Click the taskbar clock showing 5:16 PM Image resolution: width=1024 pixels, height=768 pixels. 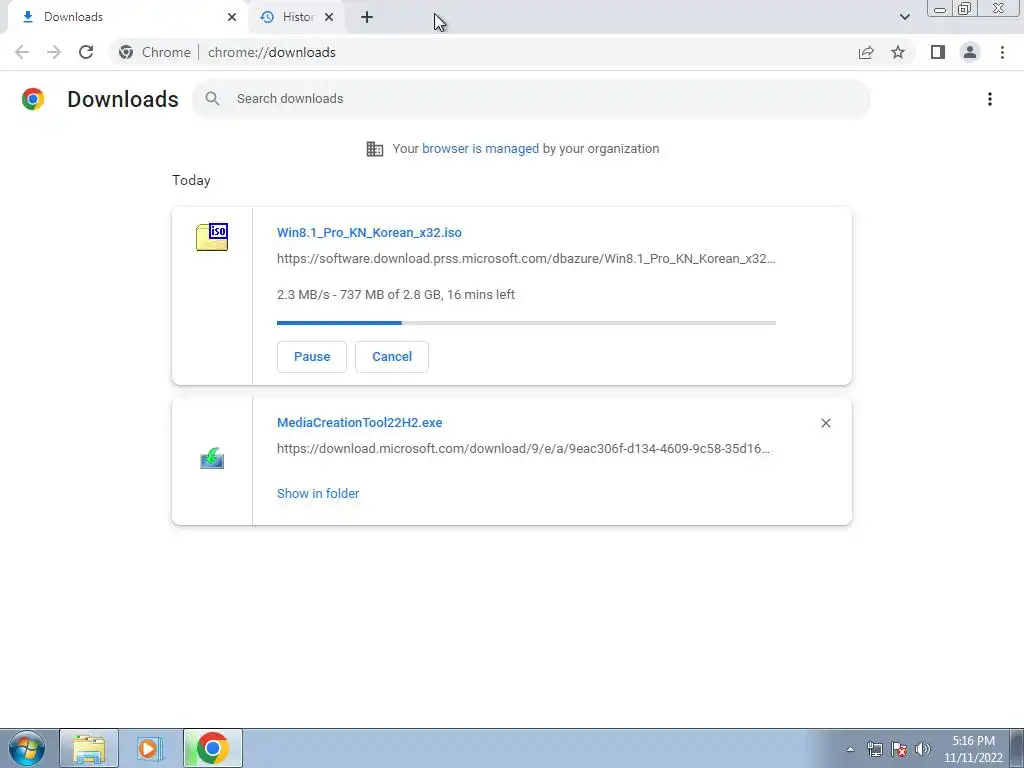(973, 749)
